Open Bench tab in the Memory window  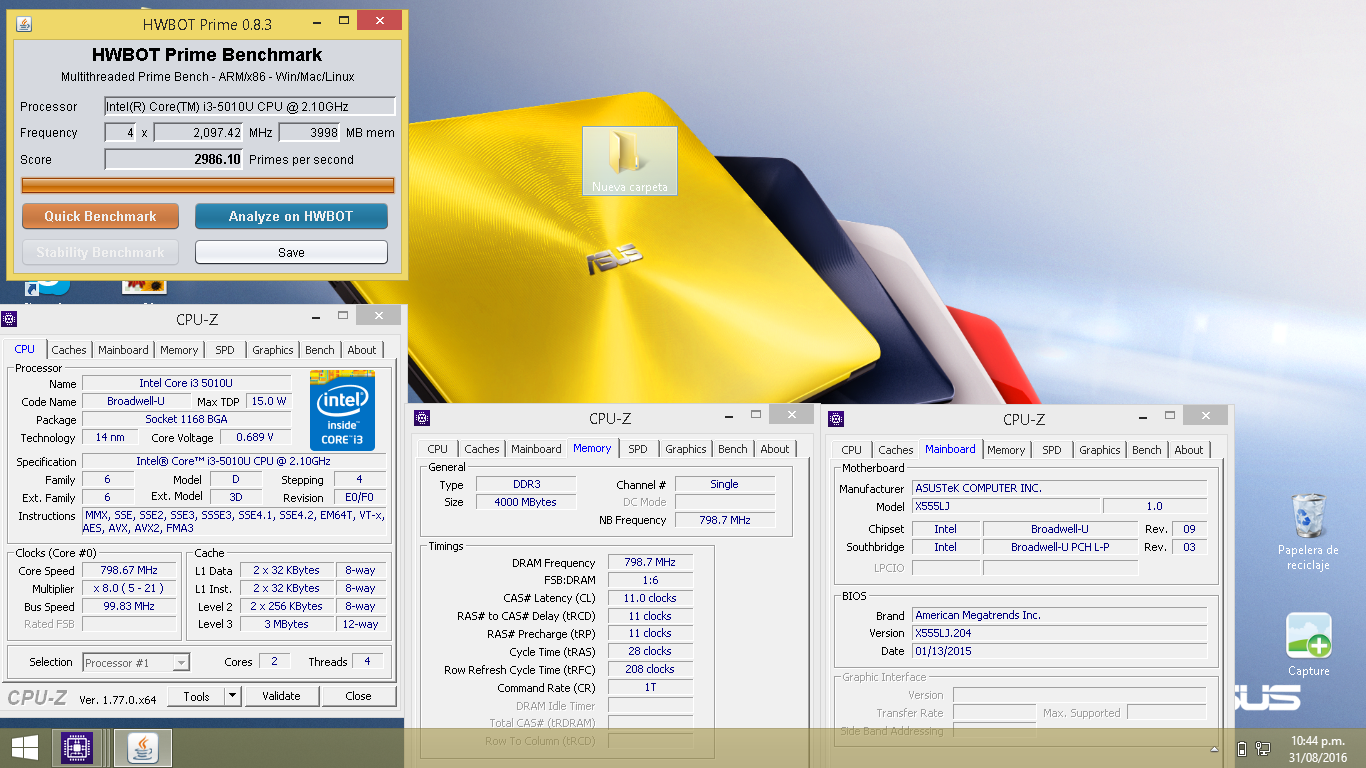733,449
